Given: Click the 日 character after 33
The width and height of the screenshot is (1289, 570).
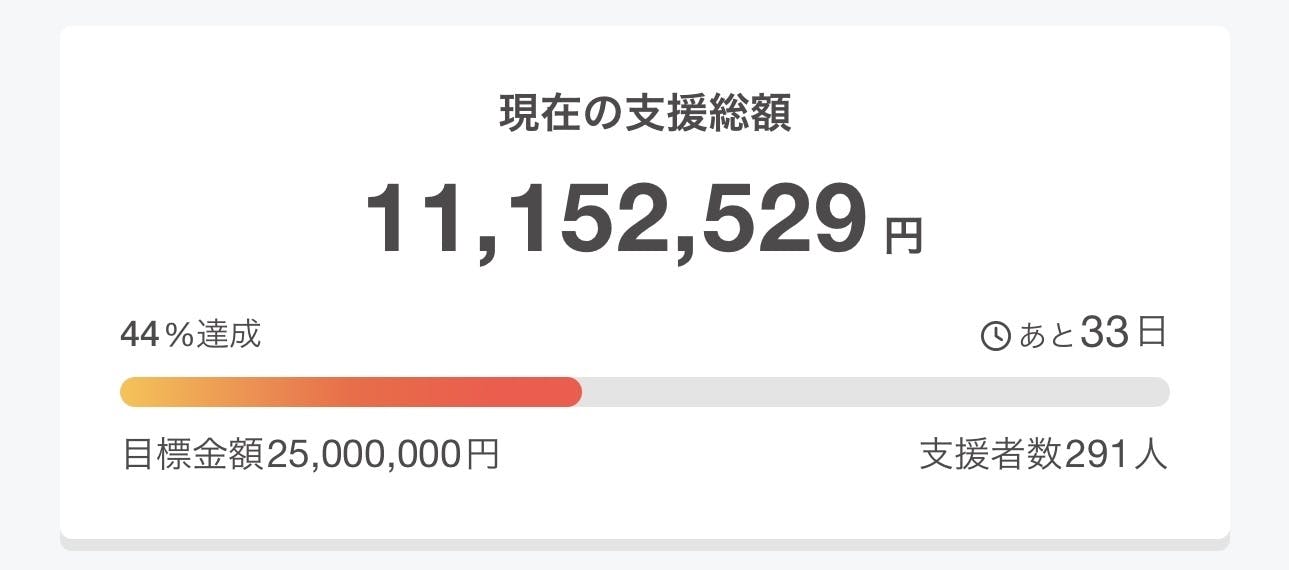Looking at the screenshot, I should pyautogui.click(x=1151, y=334).
